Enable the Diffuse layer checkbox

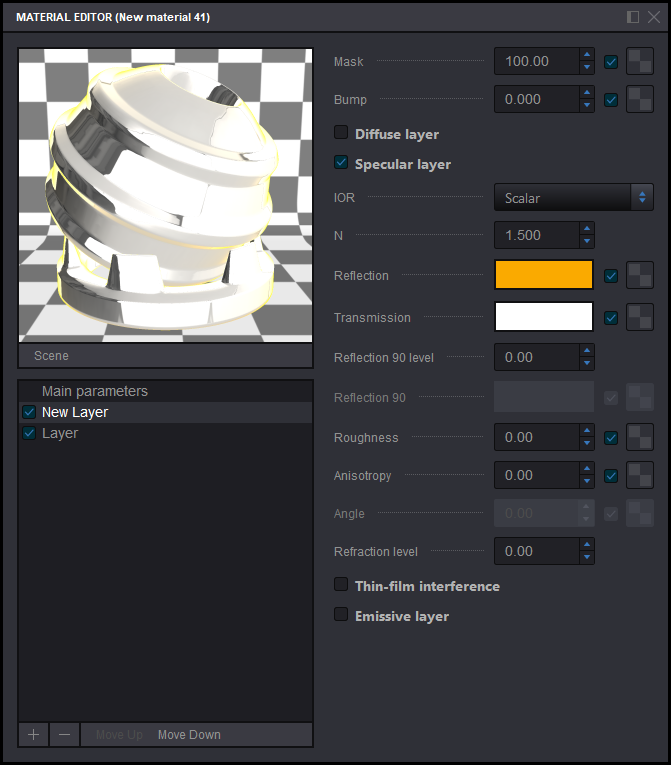click(x=341, y=132)
